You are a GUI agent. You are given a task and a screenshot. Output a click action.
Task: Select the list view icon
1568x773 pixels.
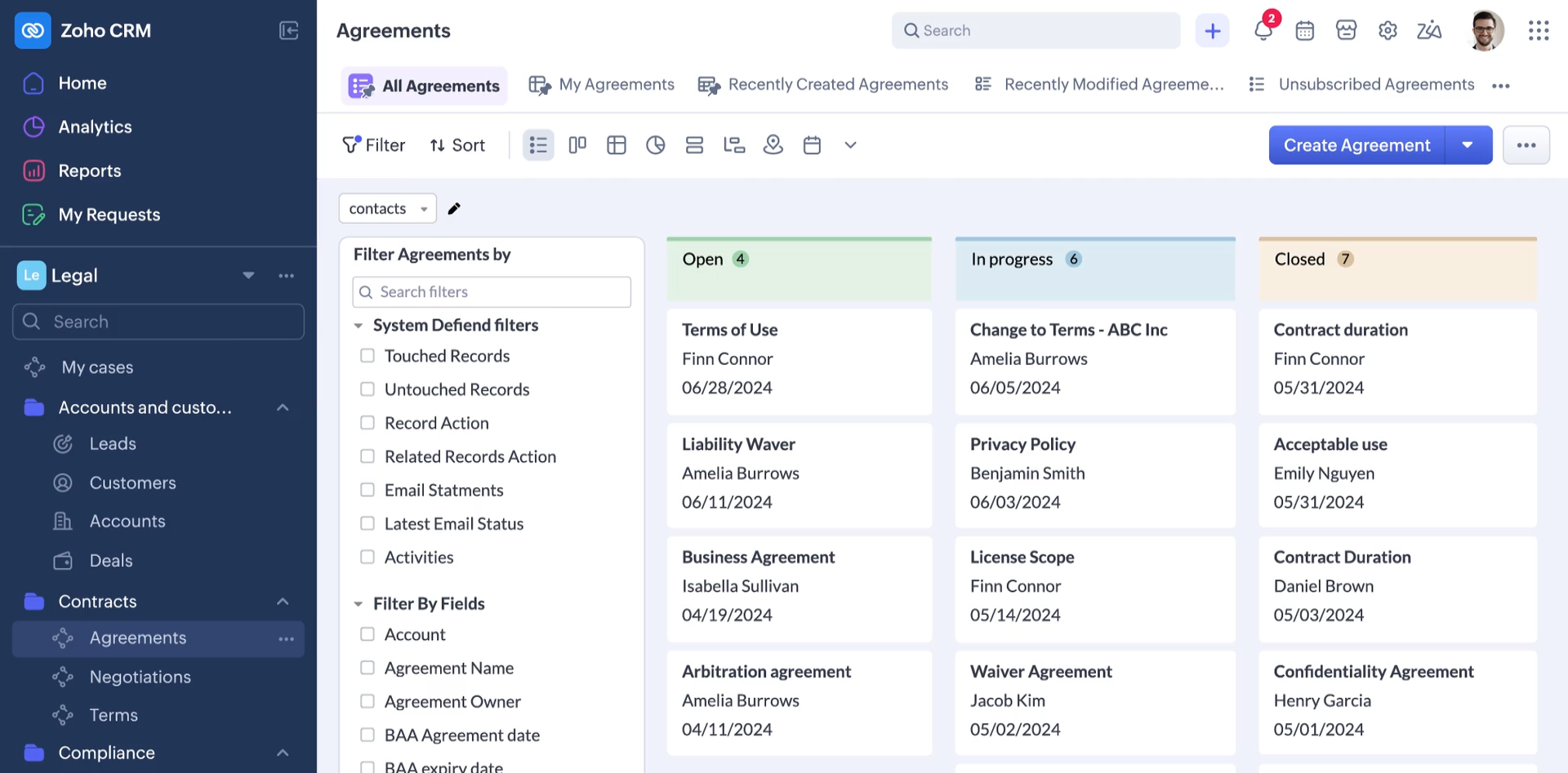[538, 145]
